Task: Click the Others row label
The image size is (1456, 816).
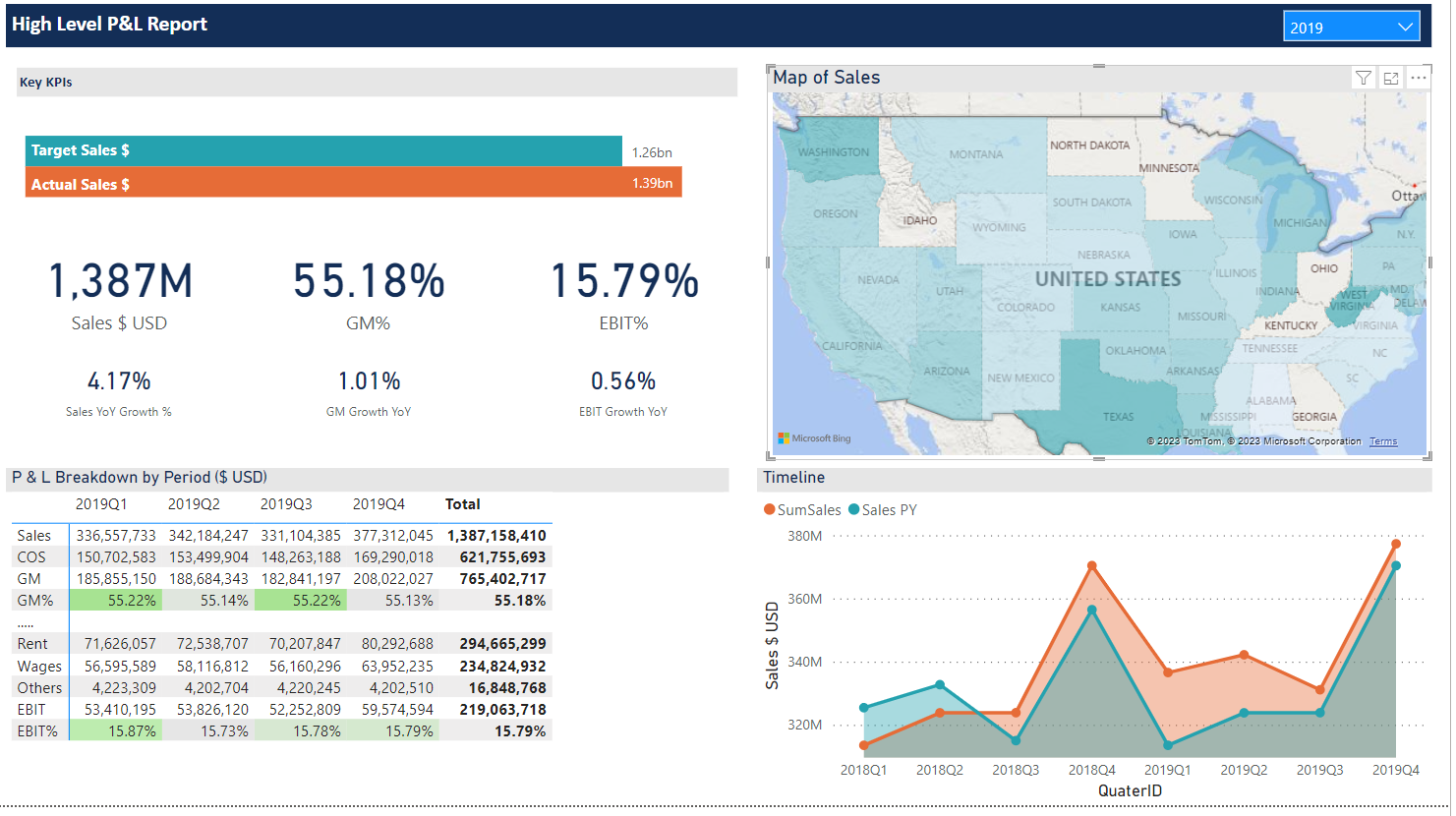Action: tap(39, 688)
